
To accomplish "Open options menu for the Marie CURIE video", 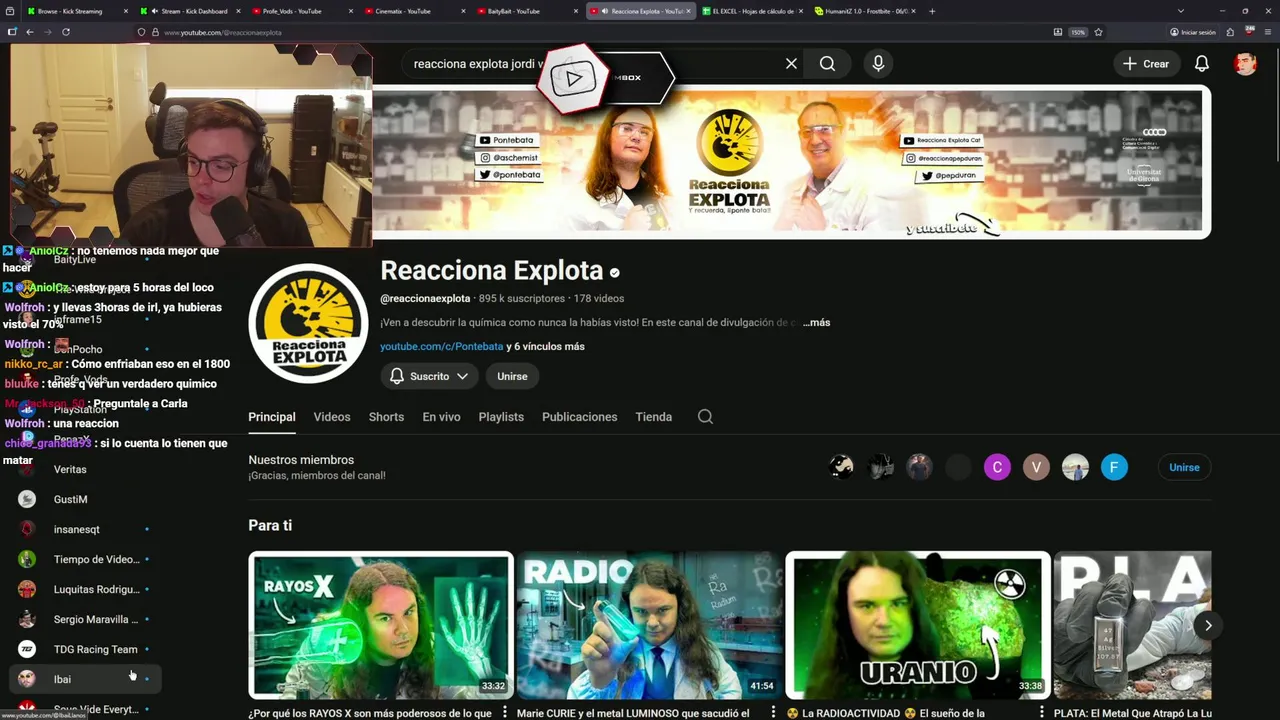I will tap(773, 713).
